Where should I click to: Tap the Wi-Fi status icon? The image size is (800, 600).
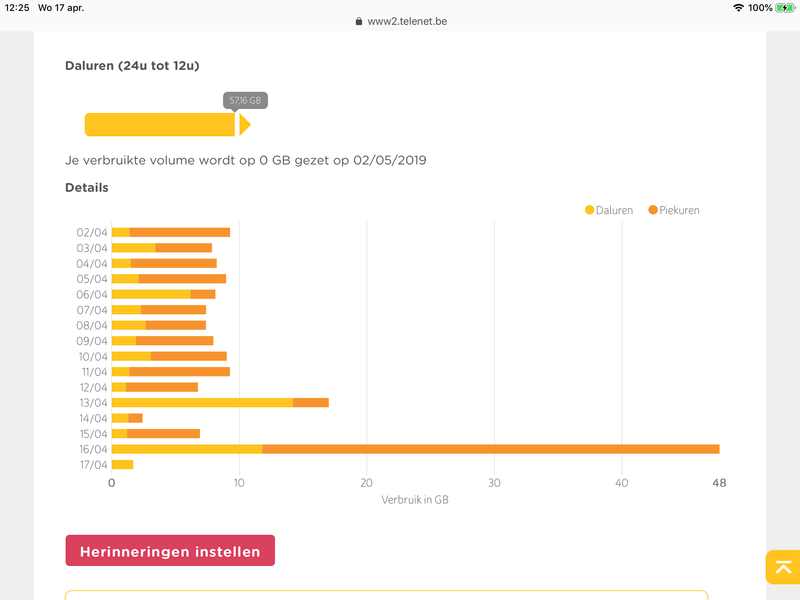point(738,7)
